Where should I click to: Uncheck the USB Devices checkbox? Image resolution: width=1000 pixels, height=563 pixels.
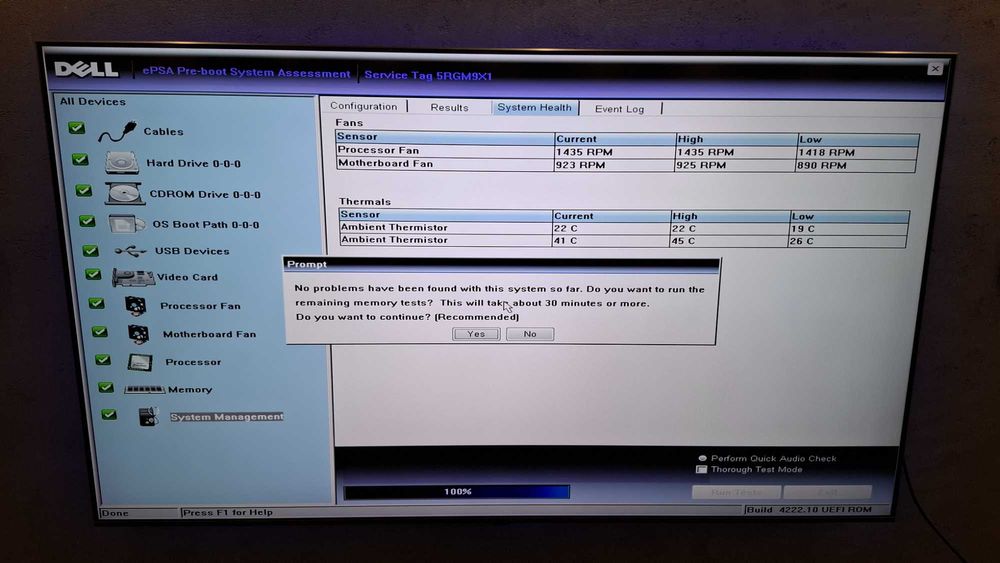click(91, 251)
